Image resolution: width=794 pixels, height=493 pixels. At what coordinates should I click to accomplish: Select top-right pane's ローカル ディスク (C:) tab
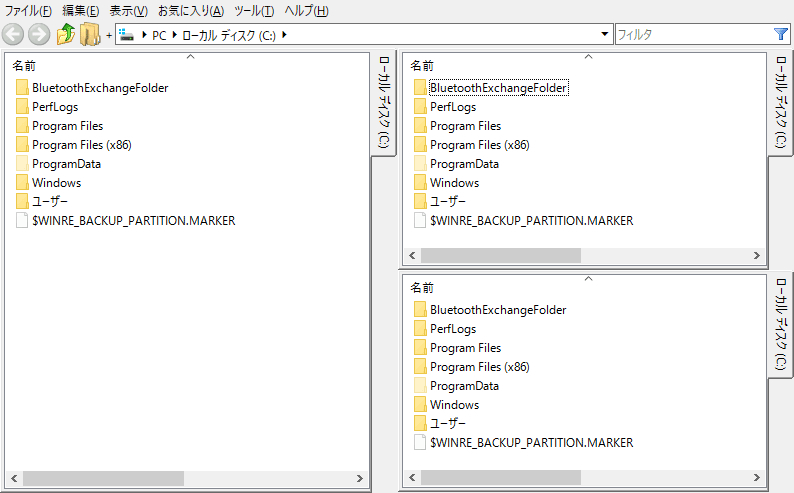pos(781,102)
